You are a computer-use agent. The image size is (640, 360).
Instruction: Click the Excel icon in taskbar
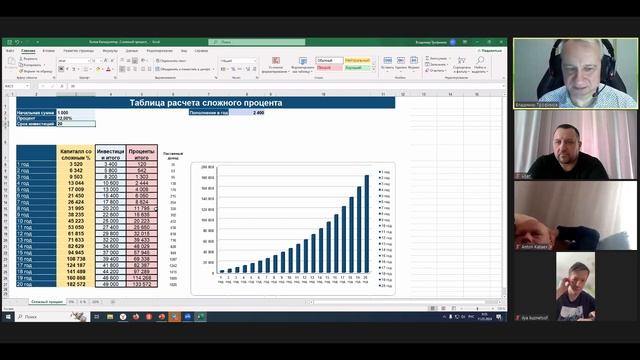(x=200, y=317)
